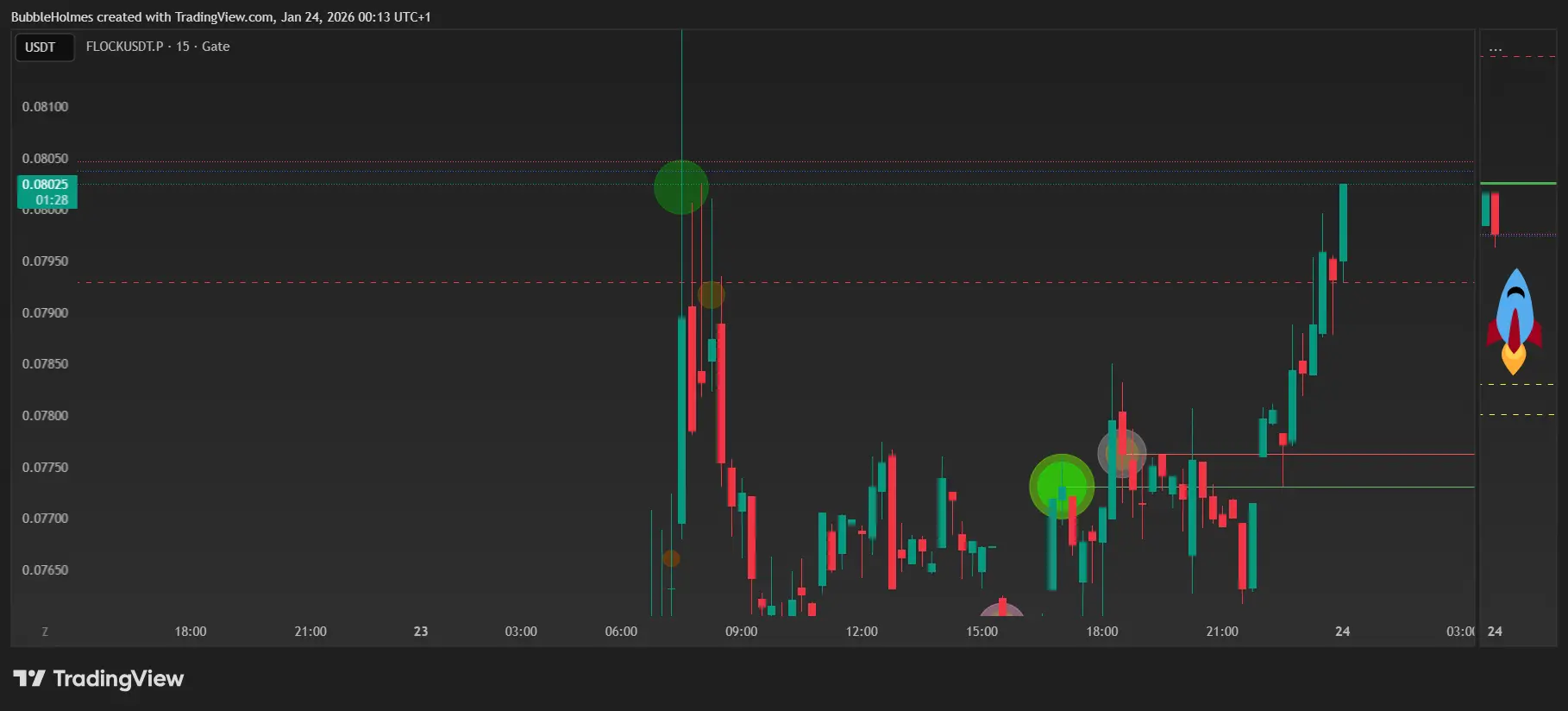Click the BubbleHolmes snapshot caption text
This screenshot has width=1568, height=711.
221,17
